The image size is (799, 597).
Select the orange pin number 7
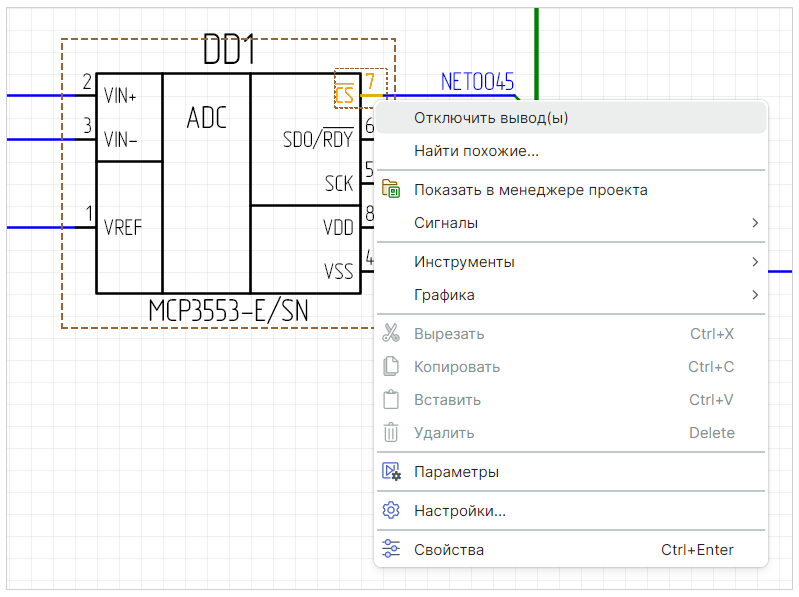(x=370, y=82)
